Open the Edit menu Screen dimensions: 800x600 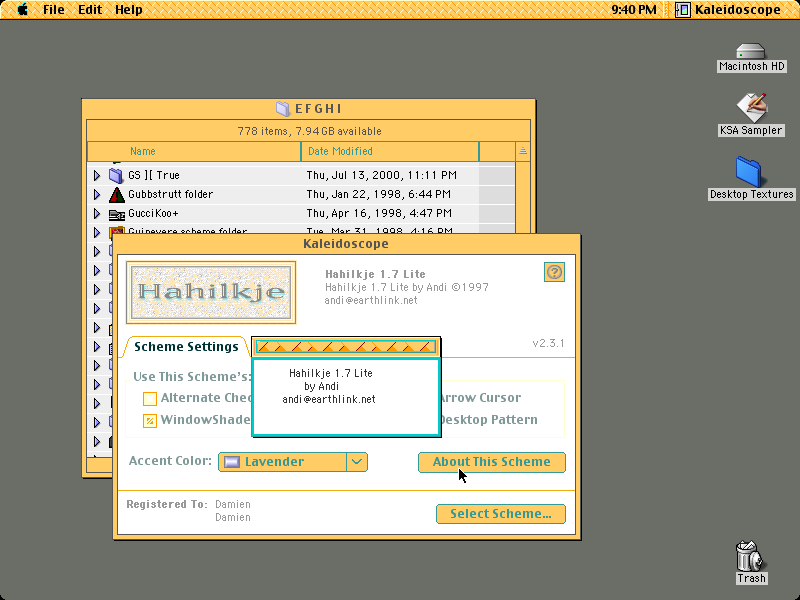click(x=90, y=9)
